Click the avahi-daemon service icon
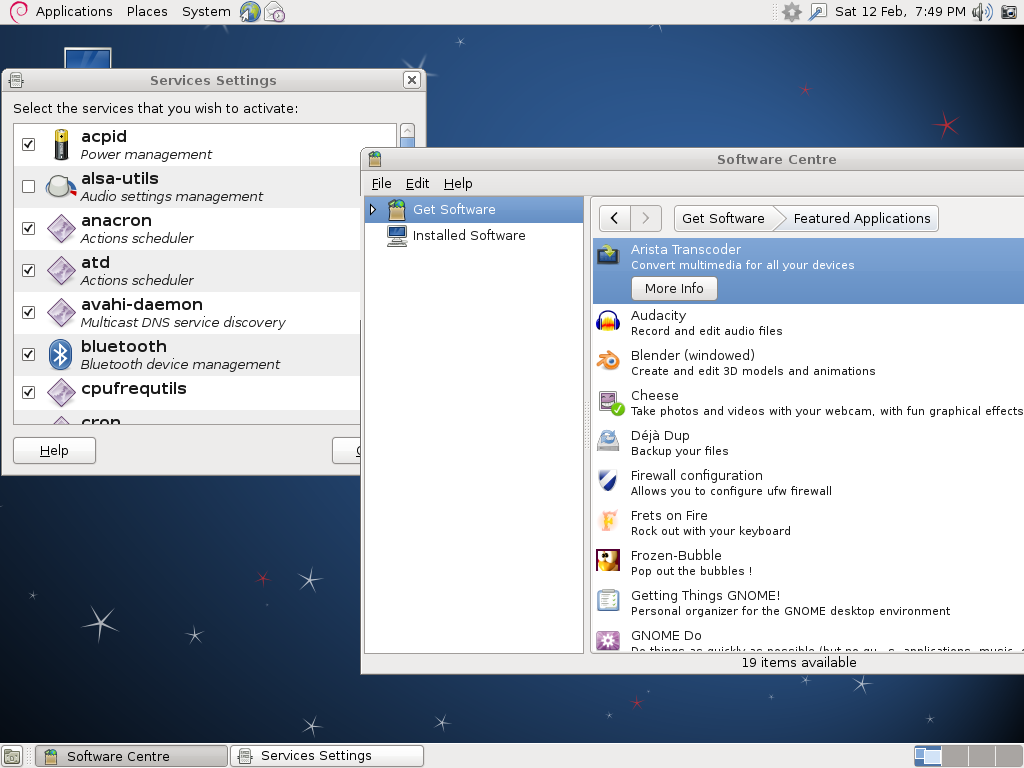 coord(61,312)
